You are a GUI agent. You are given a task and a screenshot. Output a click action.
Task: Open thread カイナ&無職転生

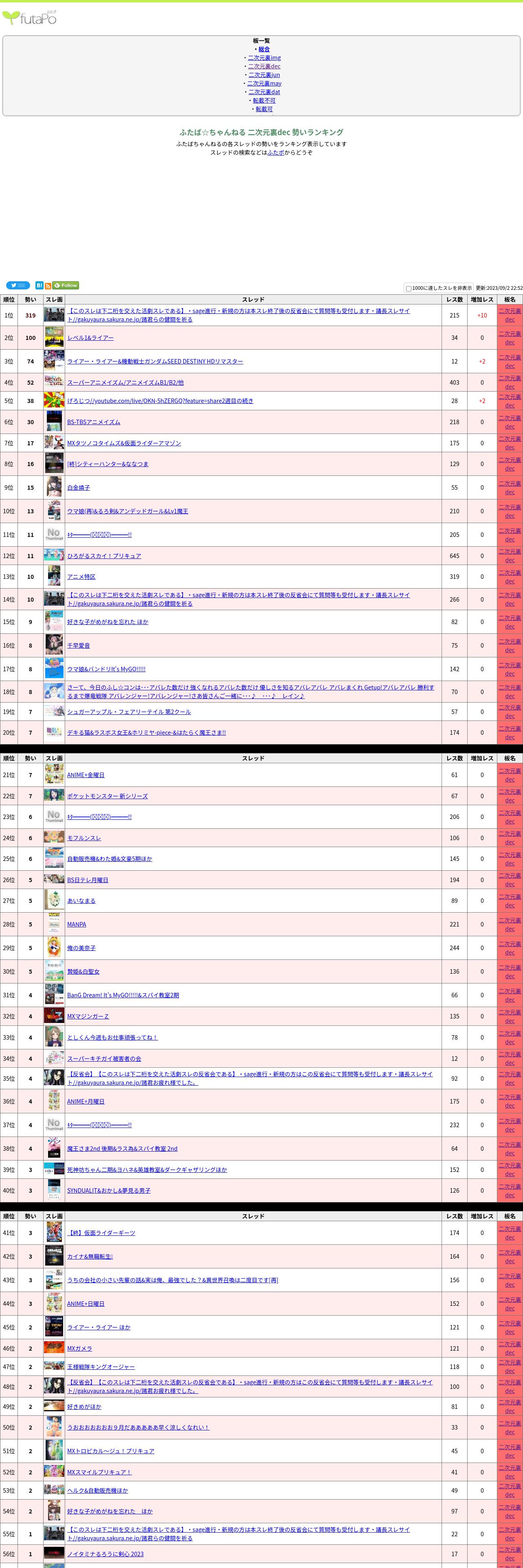click(x=90, y=1256)
